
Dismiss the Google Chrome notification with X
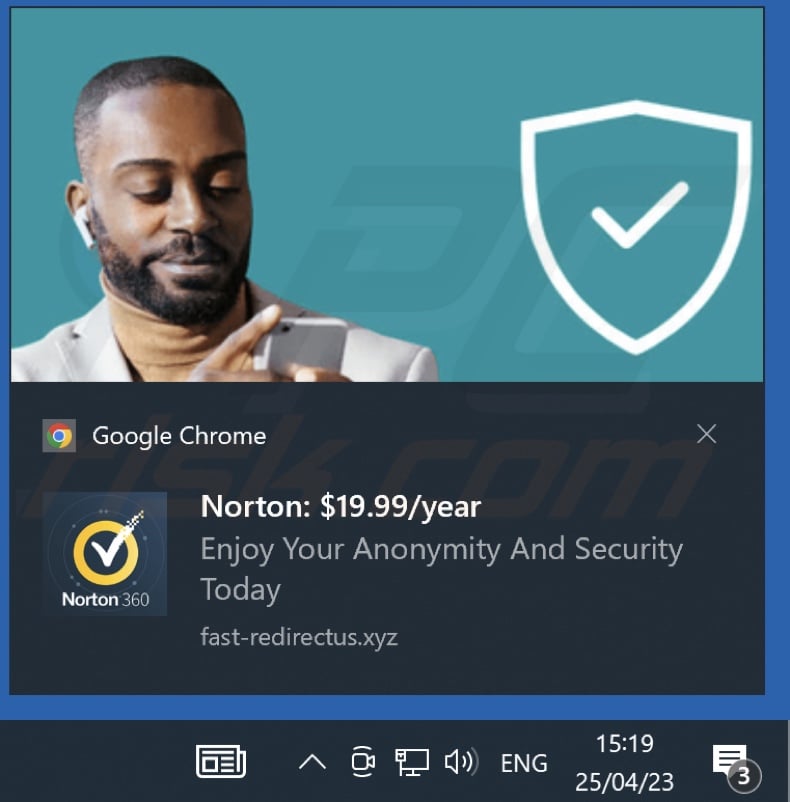(x=706, y=434)
